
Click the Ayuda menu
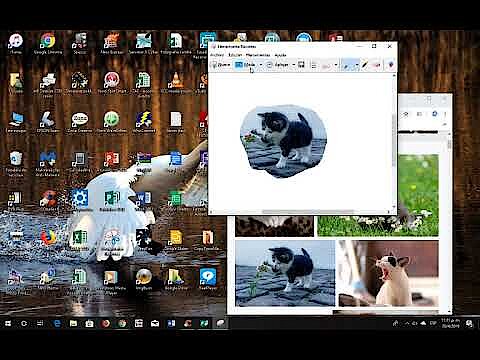tap(280, 55)
